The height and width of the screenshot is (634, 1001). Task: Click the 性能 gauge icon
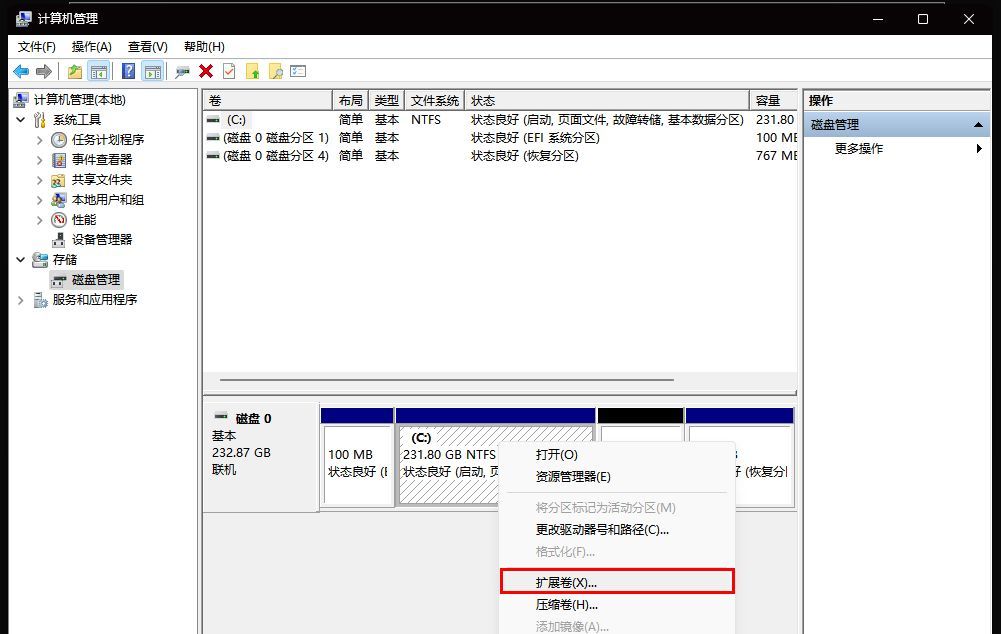point(59,220)
